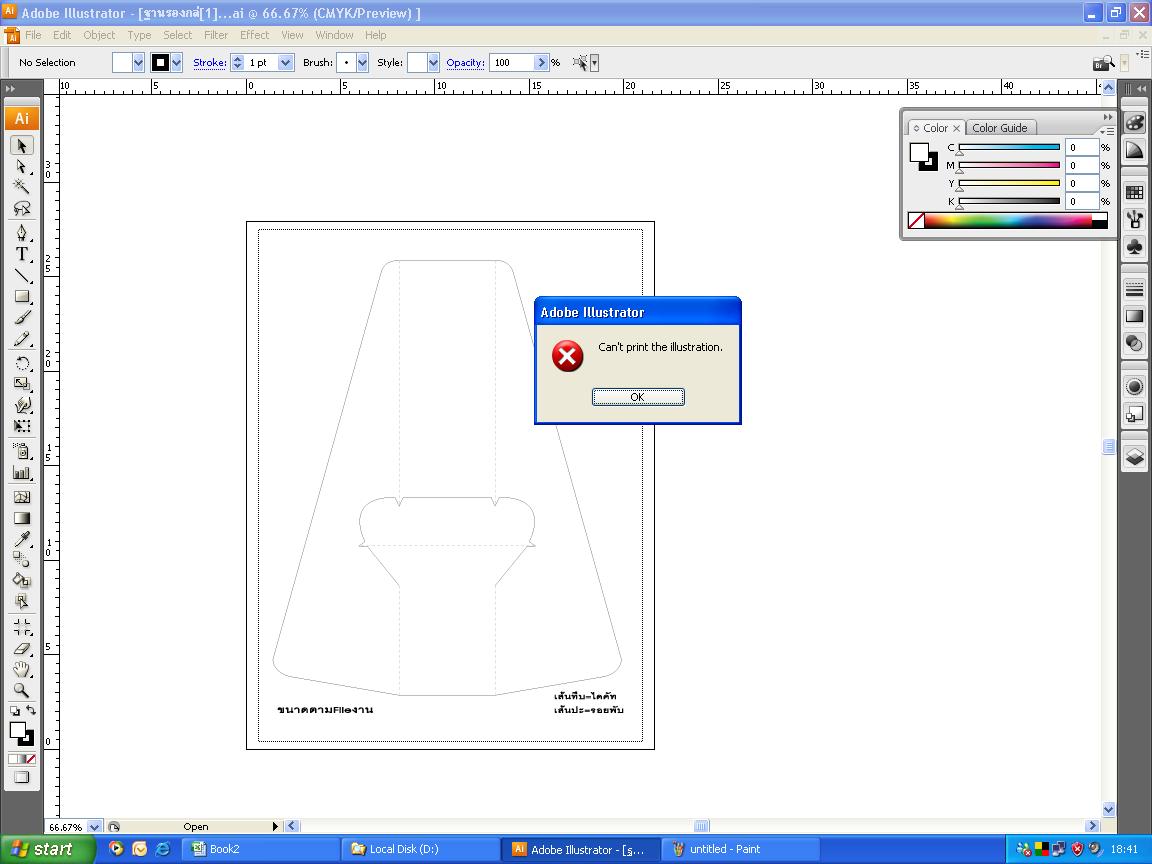Click the K percentage input field
The height and width of the screenshot is (864, 1152).
(1081, 201)
